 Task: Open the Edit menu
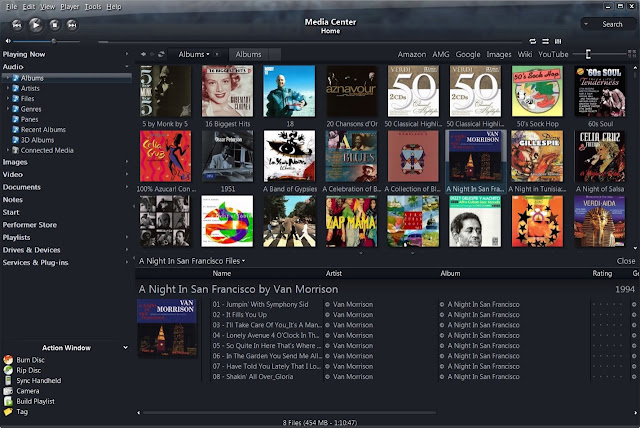29,7
